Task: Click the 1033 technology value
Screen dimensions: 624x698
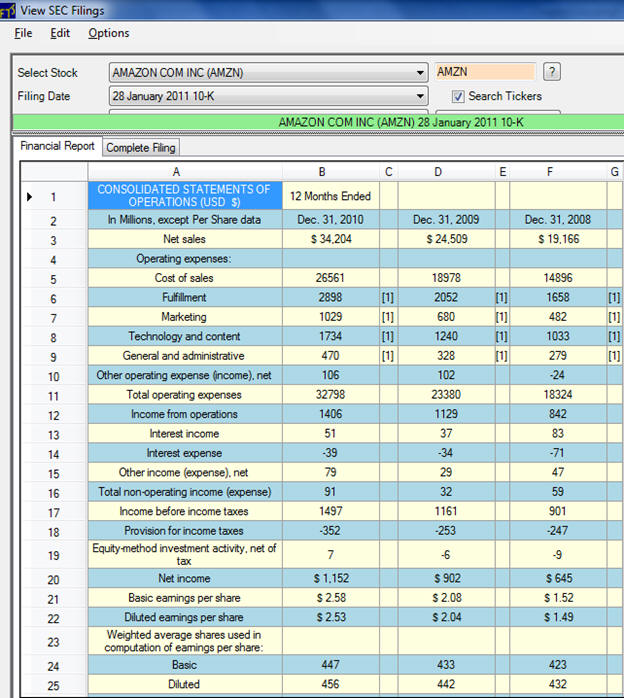Action: click(x=558, y=336)
